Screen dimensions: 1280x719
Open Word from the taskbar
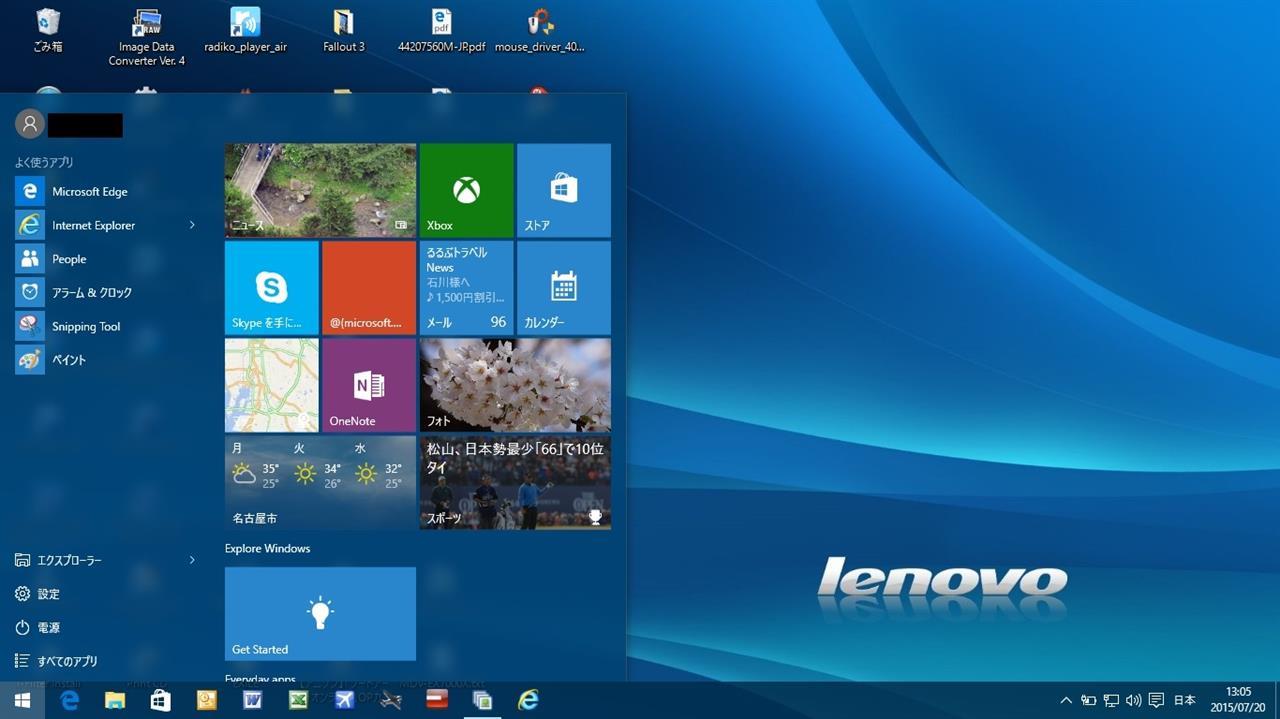pos(253,701)
